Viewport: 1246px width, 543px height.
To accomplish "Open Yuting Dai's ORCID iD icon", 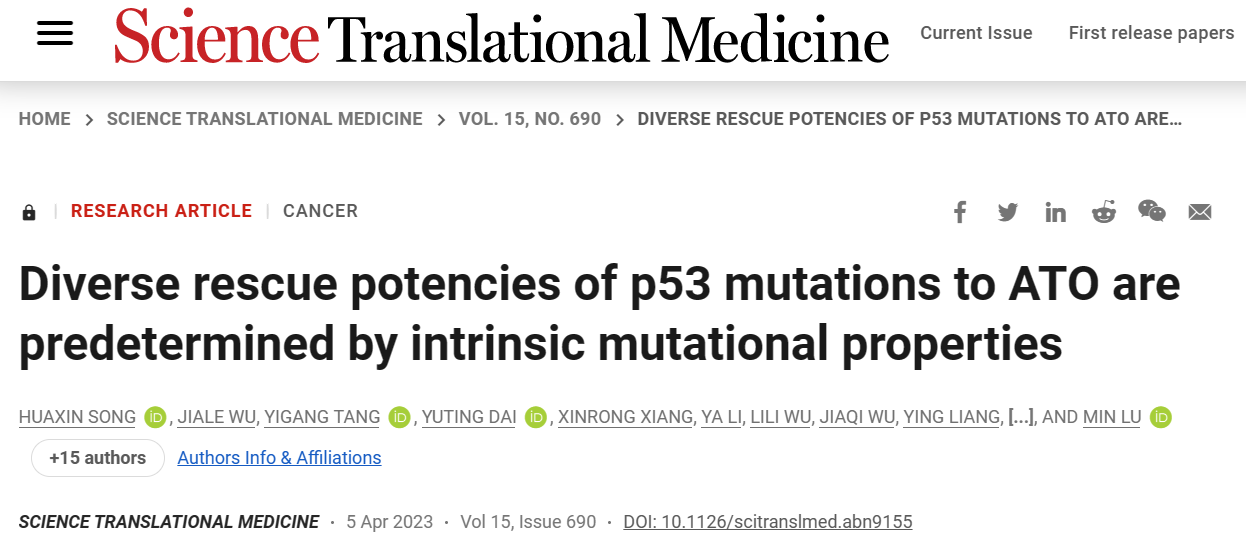I will pyautogui.click(x=536, y=417).
